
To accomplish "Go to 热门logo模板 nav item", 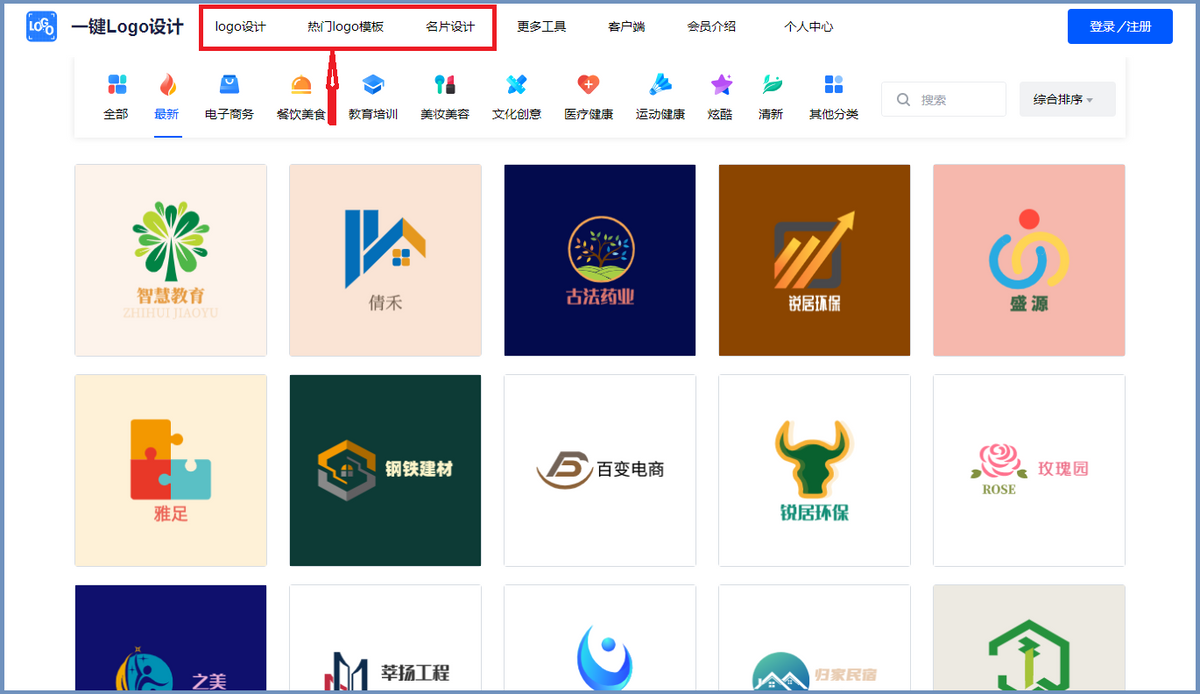I will point(345,27).
